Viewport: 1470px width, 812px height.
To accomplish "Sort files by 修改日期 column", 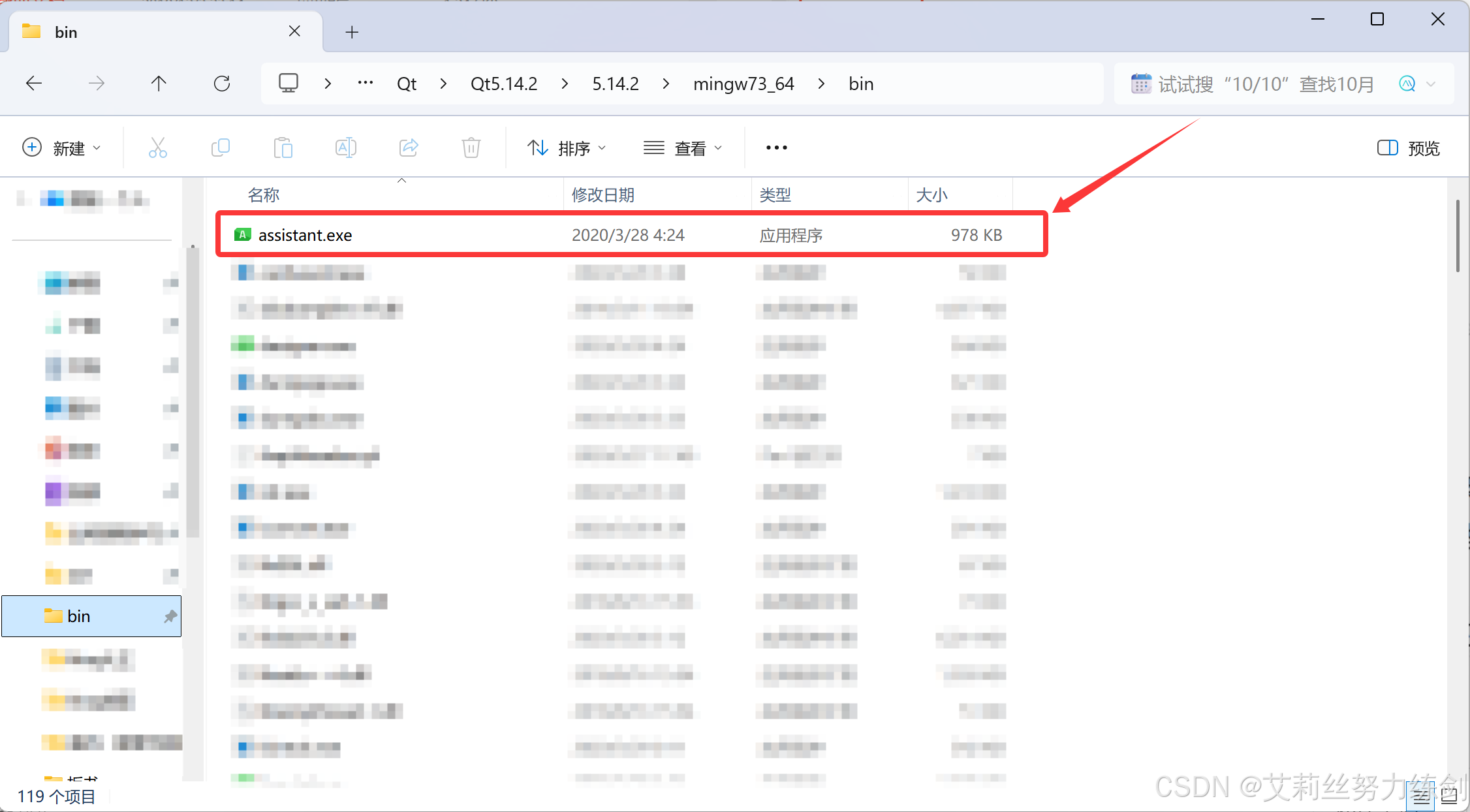I will (602, 195).
